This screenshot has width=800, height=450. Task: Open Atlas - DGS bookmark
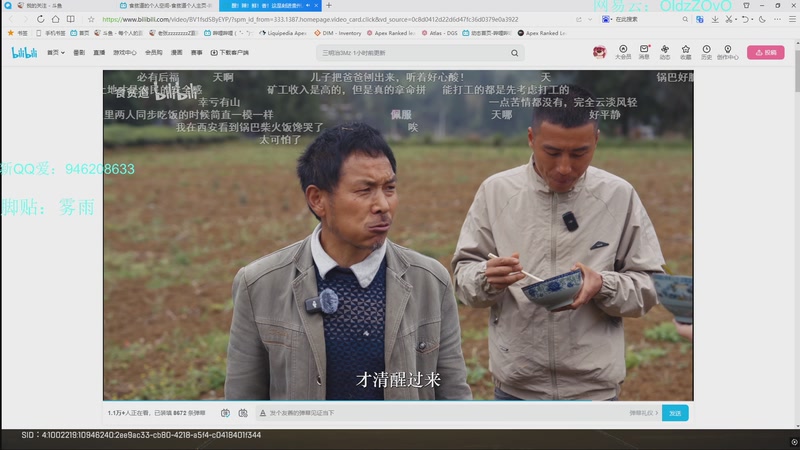(439, 33)
